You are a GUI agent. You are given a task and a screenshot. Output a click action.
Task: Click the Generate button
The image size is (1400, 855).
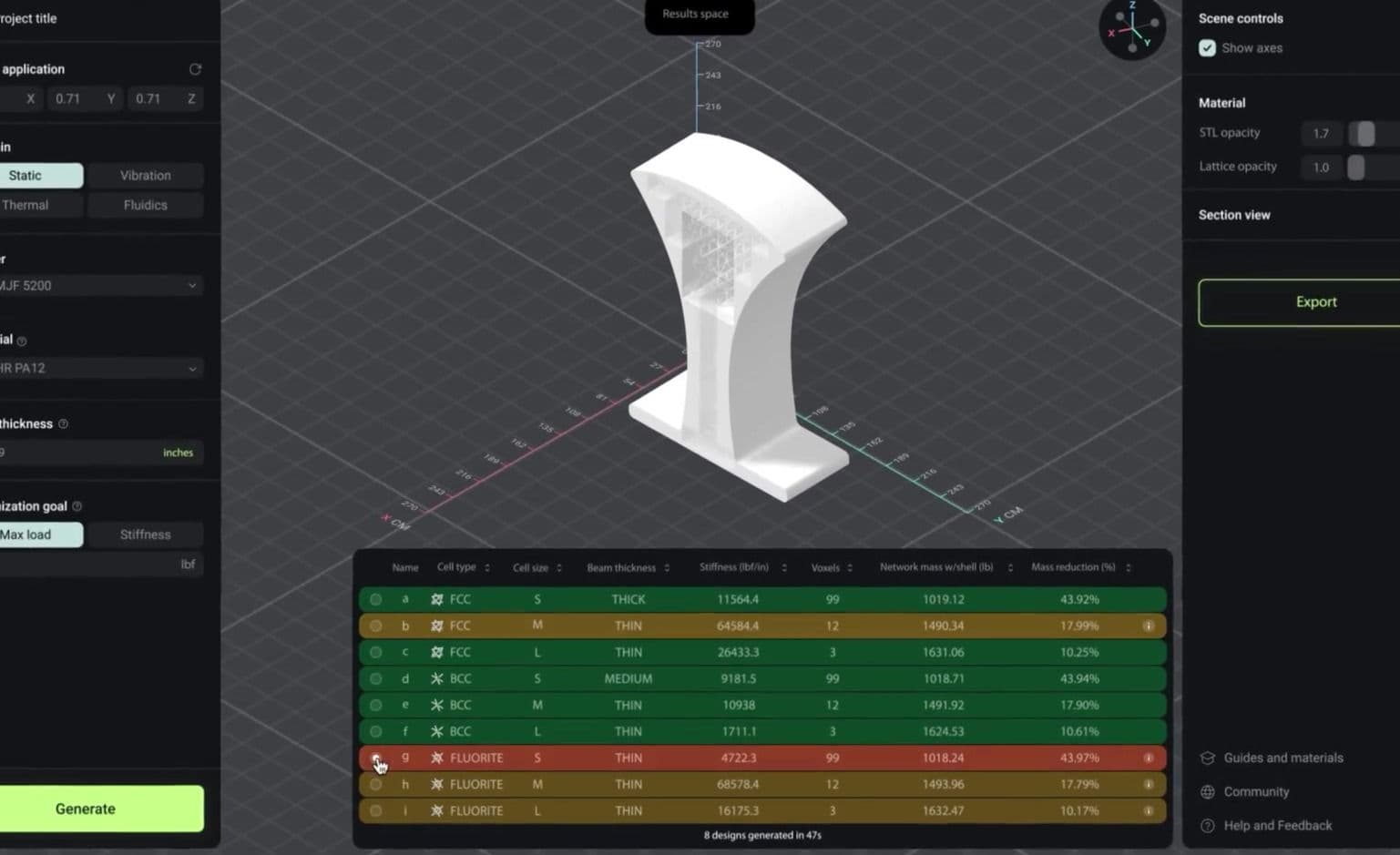pos(86,809)
